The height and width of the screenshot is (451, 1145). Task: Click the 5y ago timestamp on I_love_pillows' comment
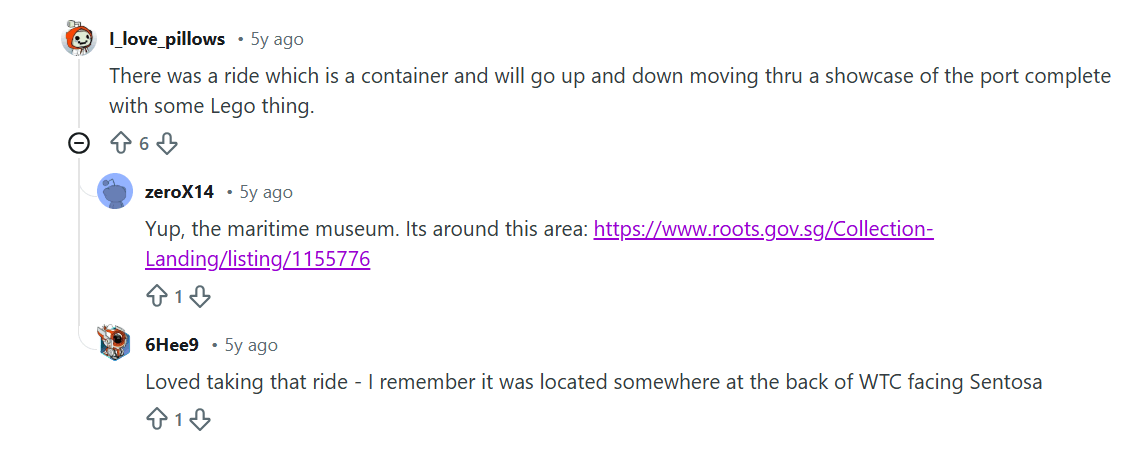(277, 40)
